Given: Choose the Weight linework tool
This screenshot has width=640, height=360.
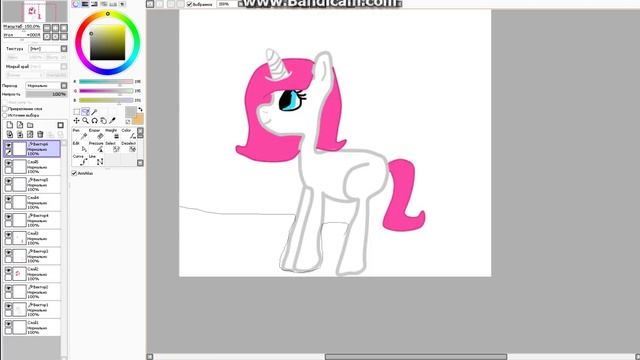Looking at the screenshot, I should 112,133.
